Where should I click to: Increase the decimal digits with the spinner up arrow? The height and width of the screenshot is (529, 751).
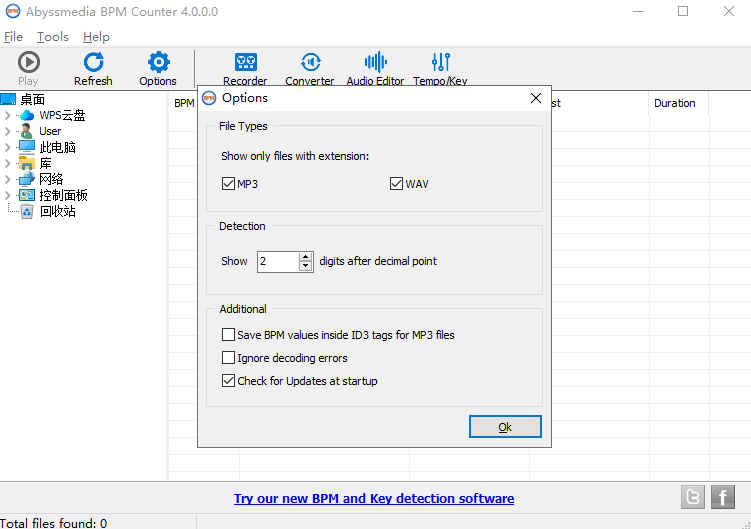tap(306, 257)
